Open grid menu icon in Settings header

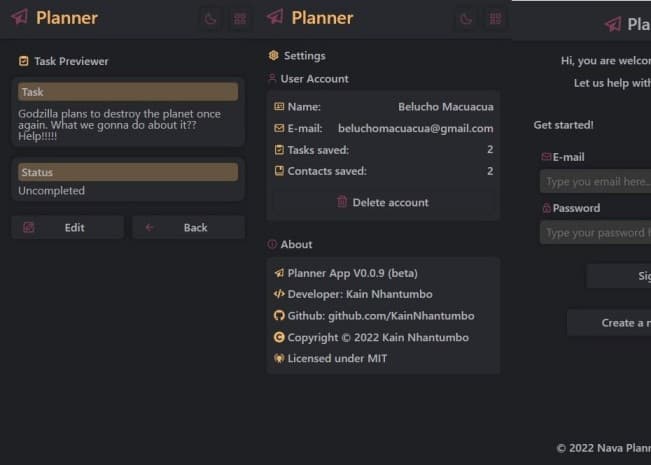(495, 19)
